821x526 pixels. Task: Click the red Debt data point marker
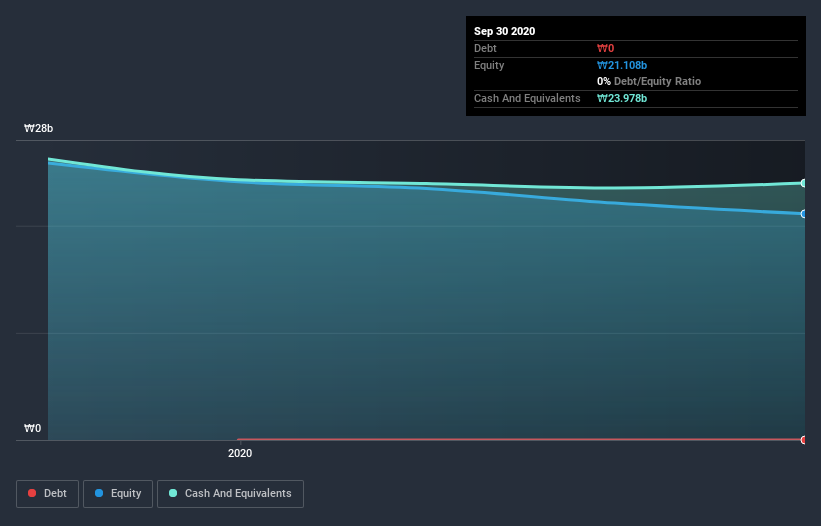pyautogui.click(x=804, y=440)
